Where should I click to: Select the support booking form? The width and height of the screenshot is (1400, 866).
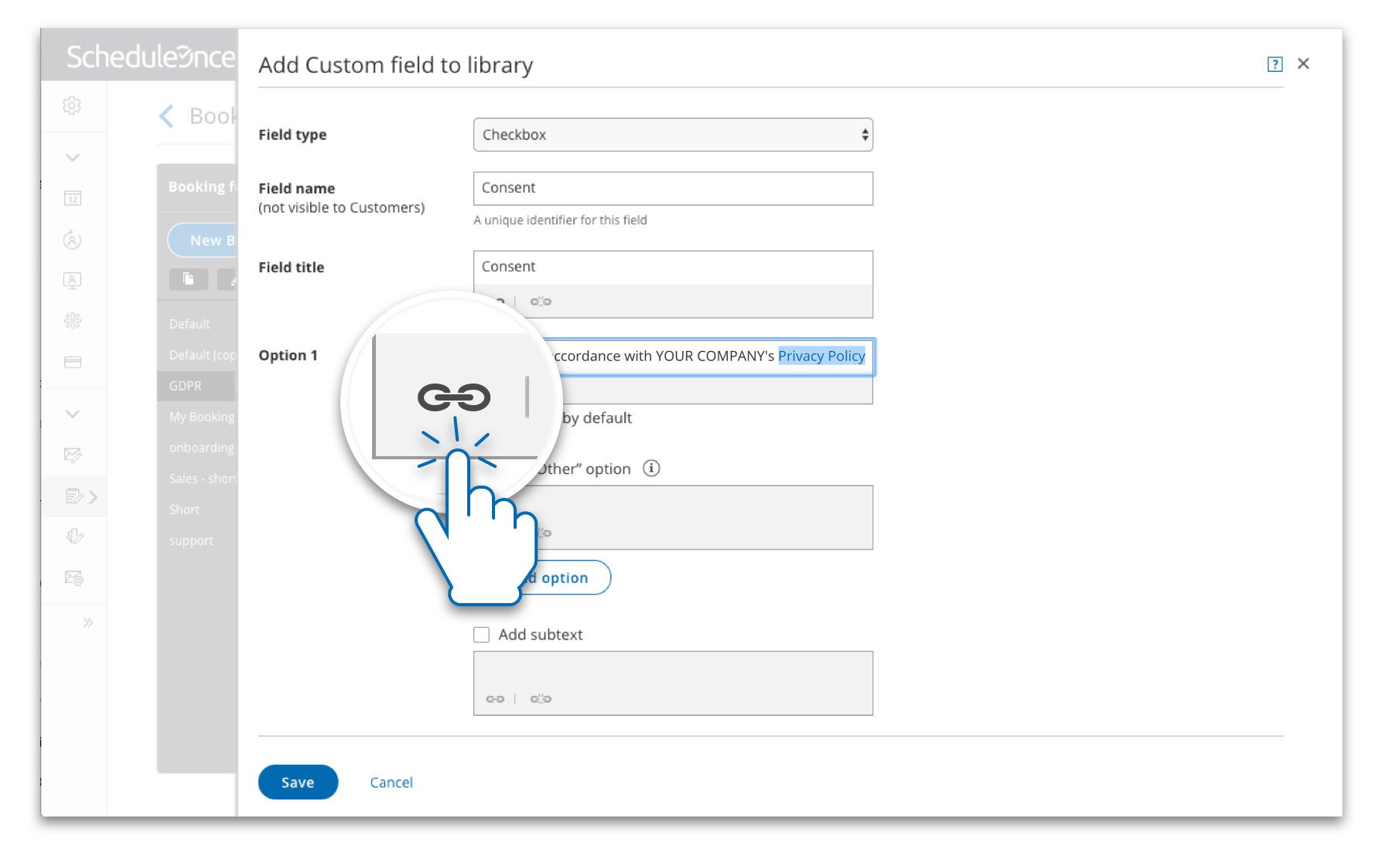tap(191, 540)
